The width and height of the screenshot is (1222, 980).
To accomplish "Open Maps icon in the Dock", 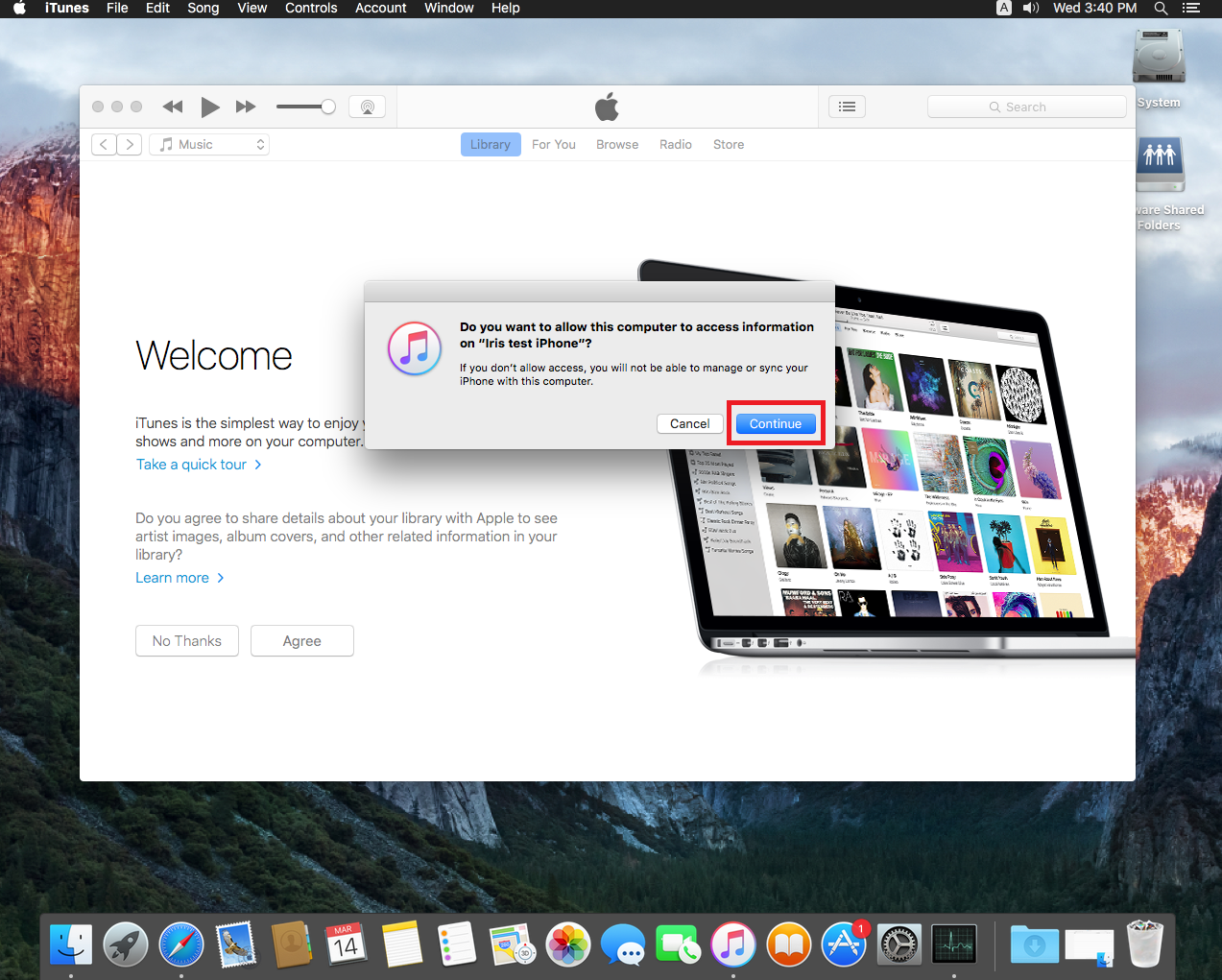I will (513, 944).
